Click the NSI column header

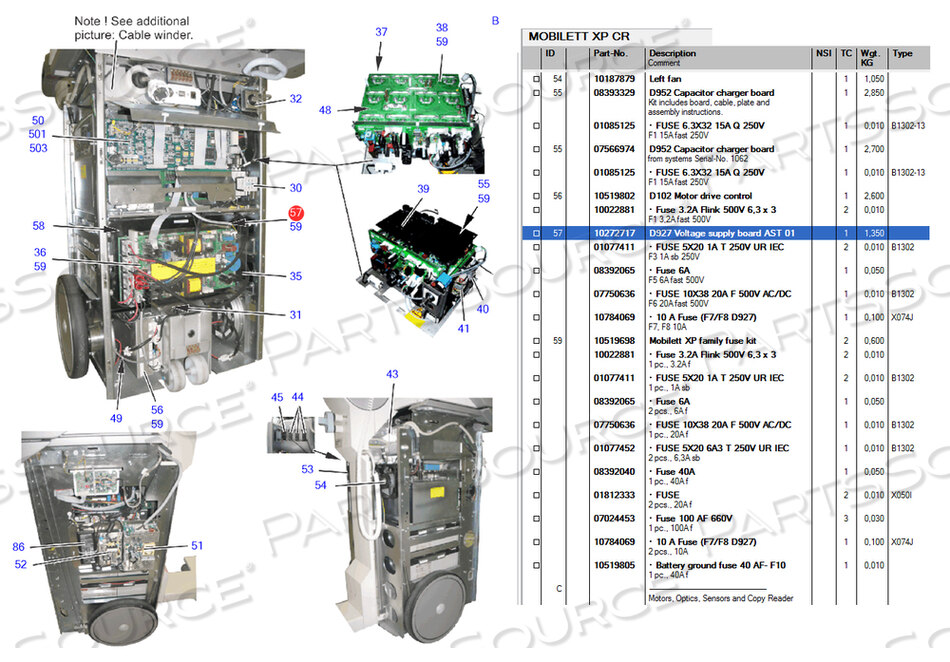pos(823,53)
